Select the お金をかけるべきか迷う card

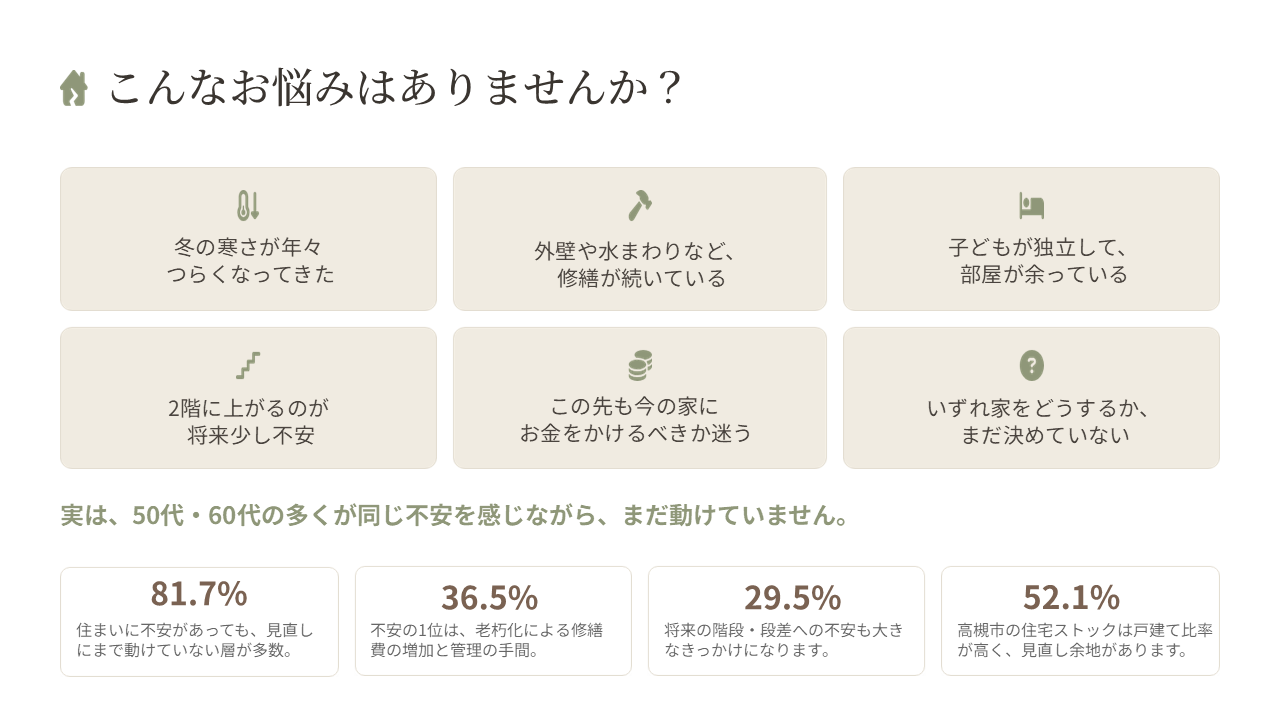(x=640, y=398)
